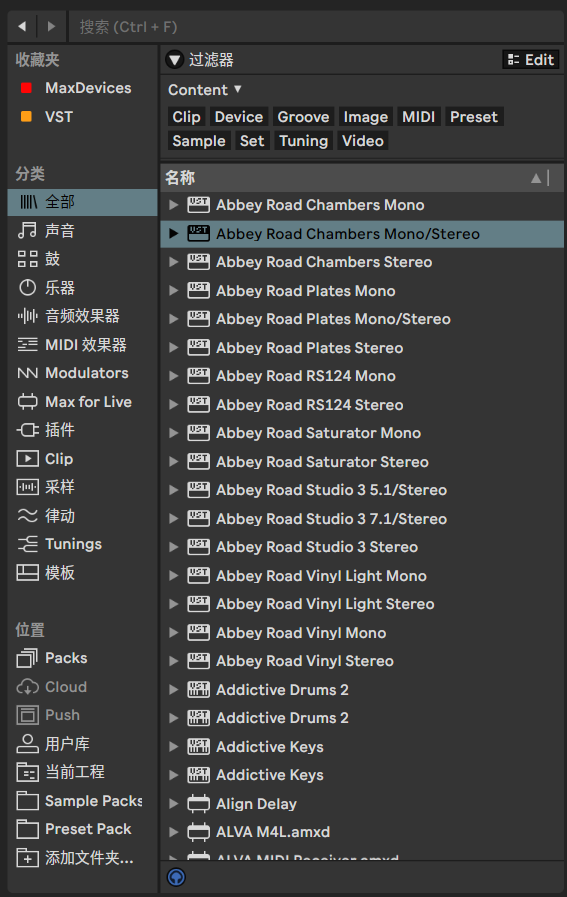Select Abbey Road Plates Mono/Stereo
This screenshot has width=567, height=897.
tap(362, 319)
